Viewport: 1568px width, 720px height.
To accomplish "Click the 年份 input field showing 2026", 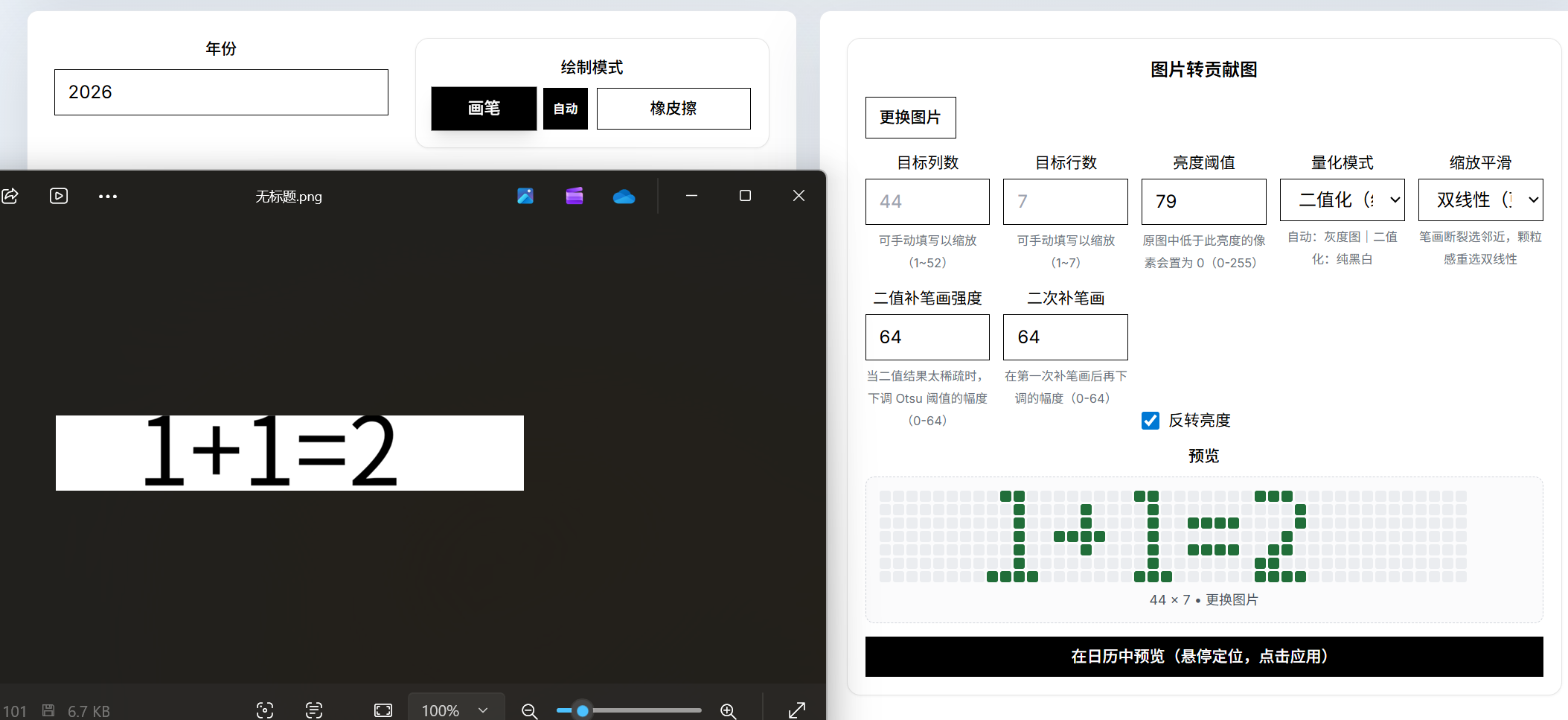I will pyautogui.click(x=221, y=92).
